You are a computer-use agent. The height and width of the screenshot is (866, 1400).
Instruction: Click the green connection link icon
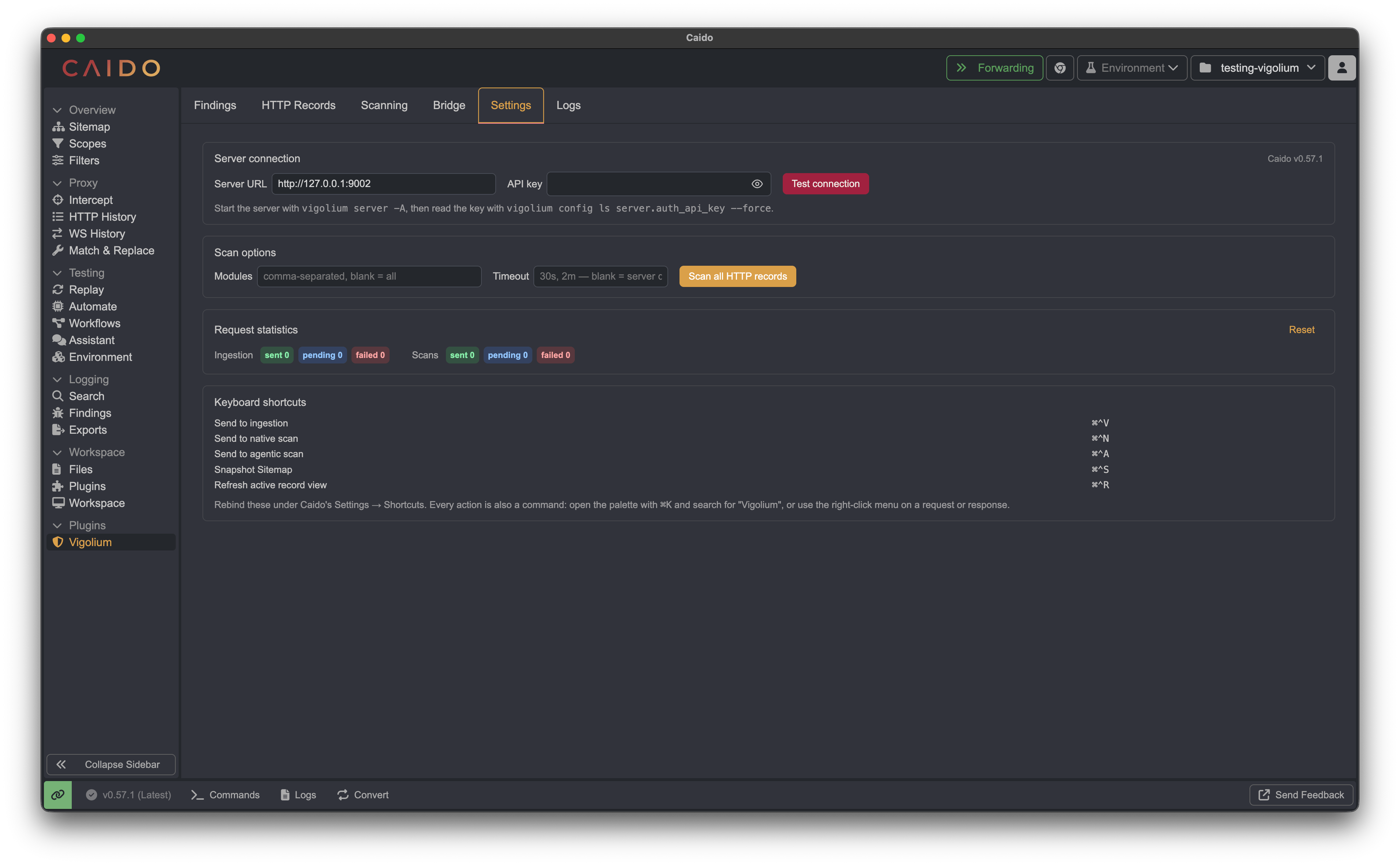pyautogui.click(x=58, y=795)
